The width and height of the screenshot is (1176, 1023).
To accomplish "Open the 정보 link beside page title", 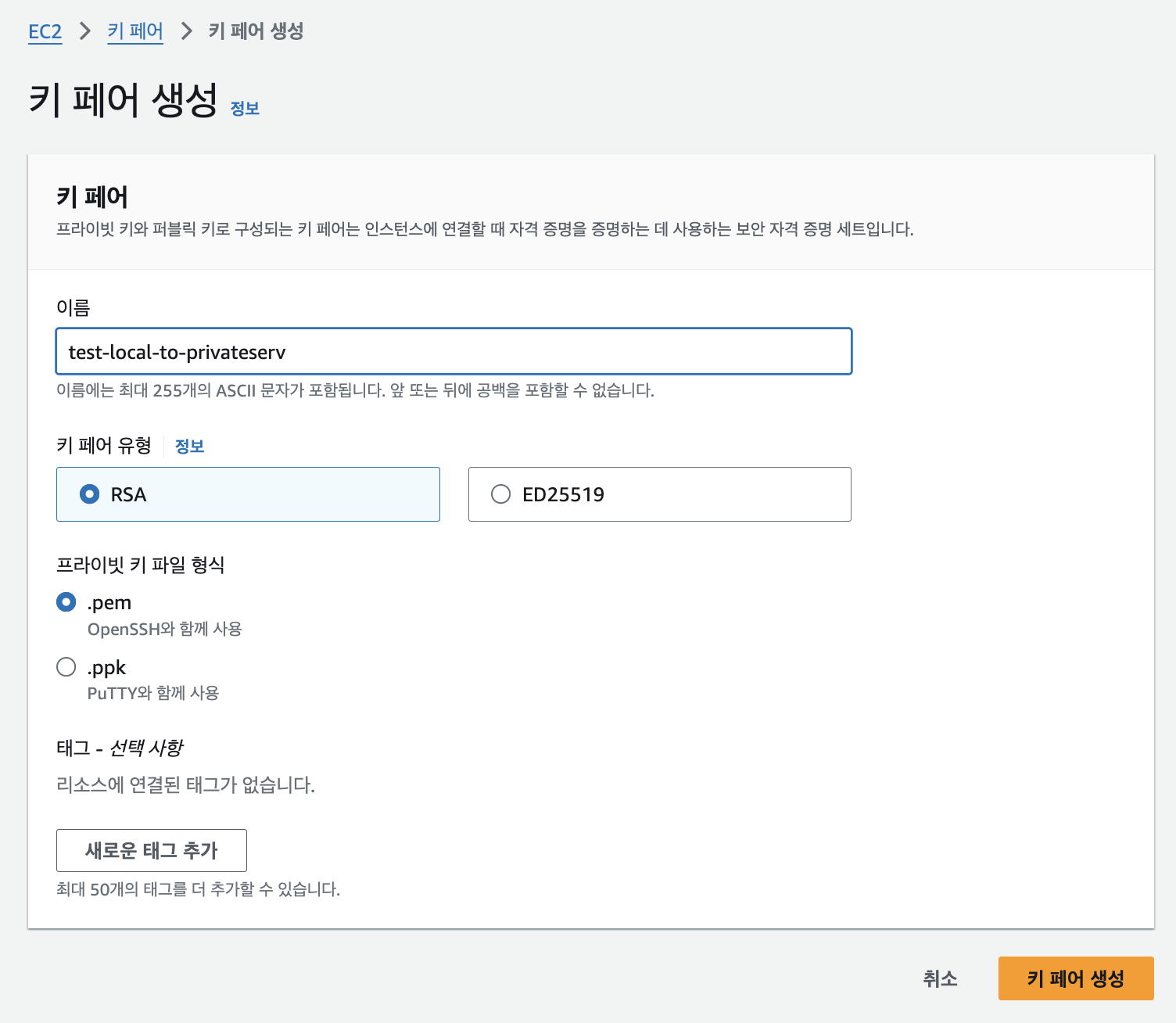I will (245, 109).
